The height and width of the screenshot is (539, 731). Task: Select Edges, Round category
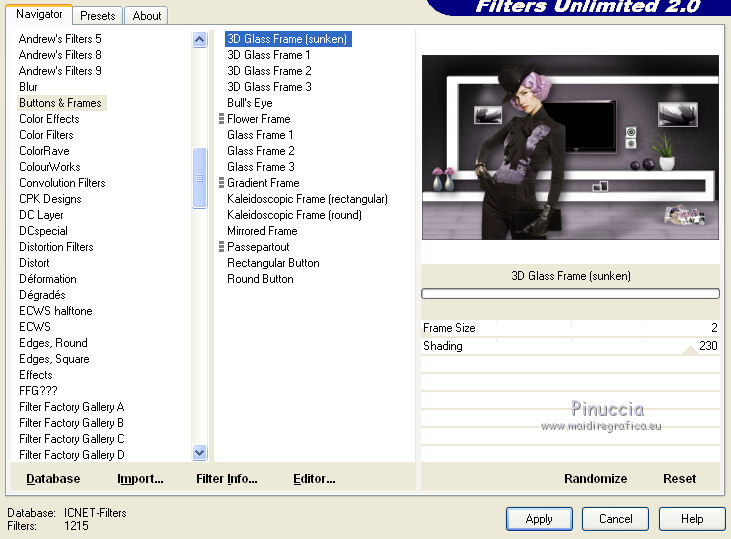53,343
